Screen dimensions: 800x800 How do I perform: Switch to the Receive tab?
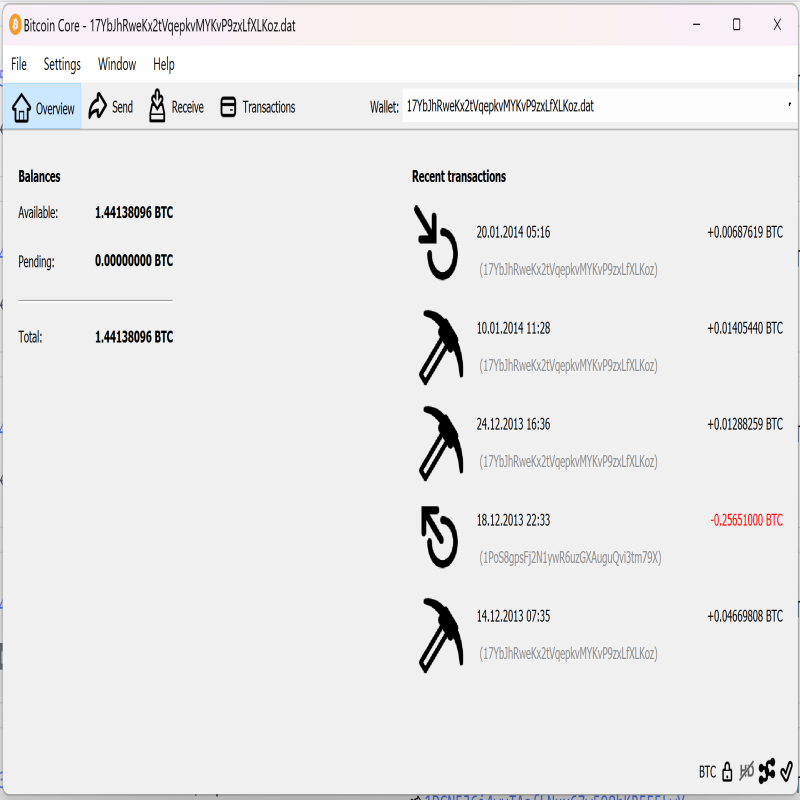(x=176, y=107)
